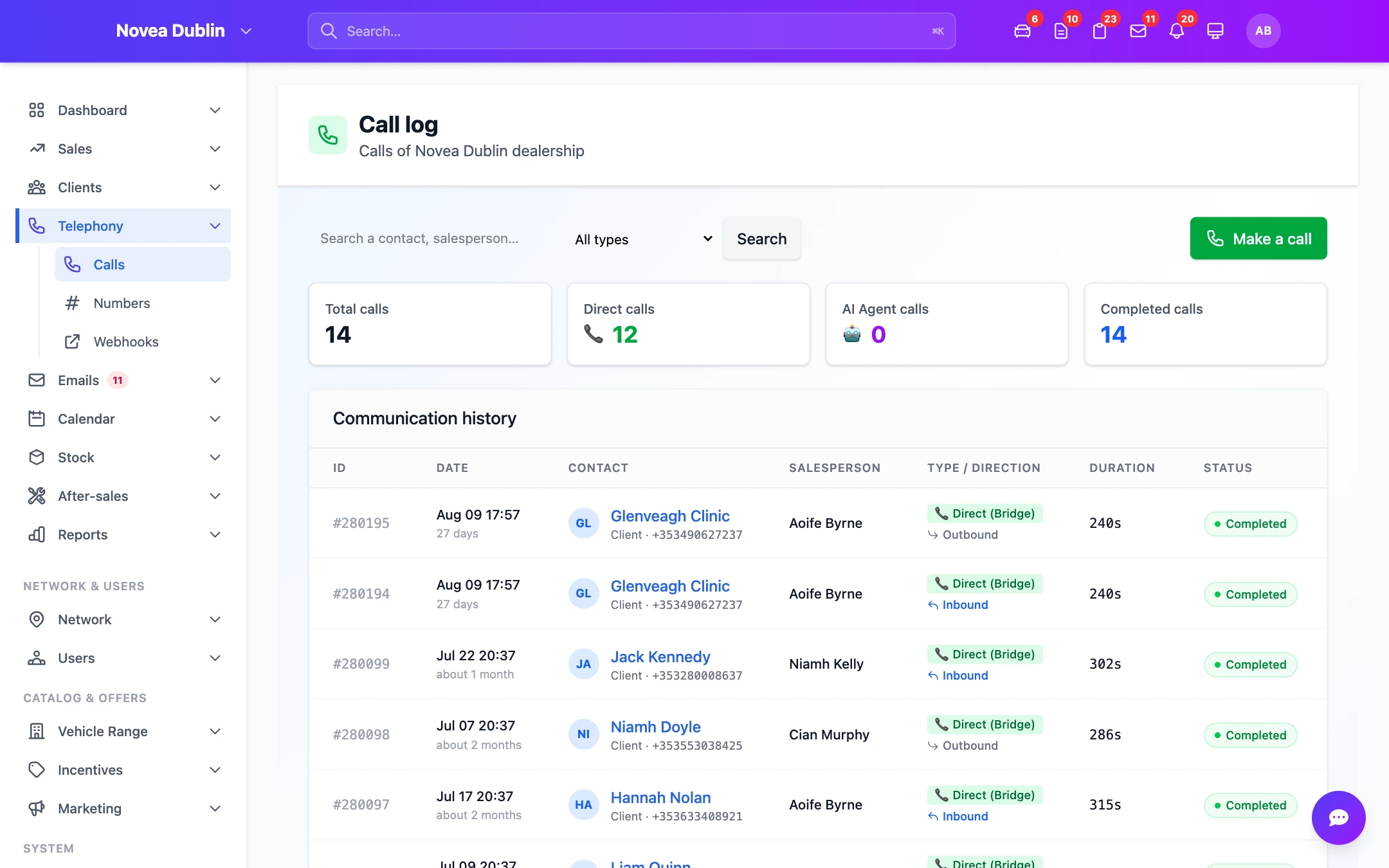Click the Marketing megaphone icon

37,808
